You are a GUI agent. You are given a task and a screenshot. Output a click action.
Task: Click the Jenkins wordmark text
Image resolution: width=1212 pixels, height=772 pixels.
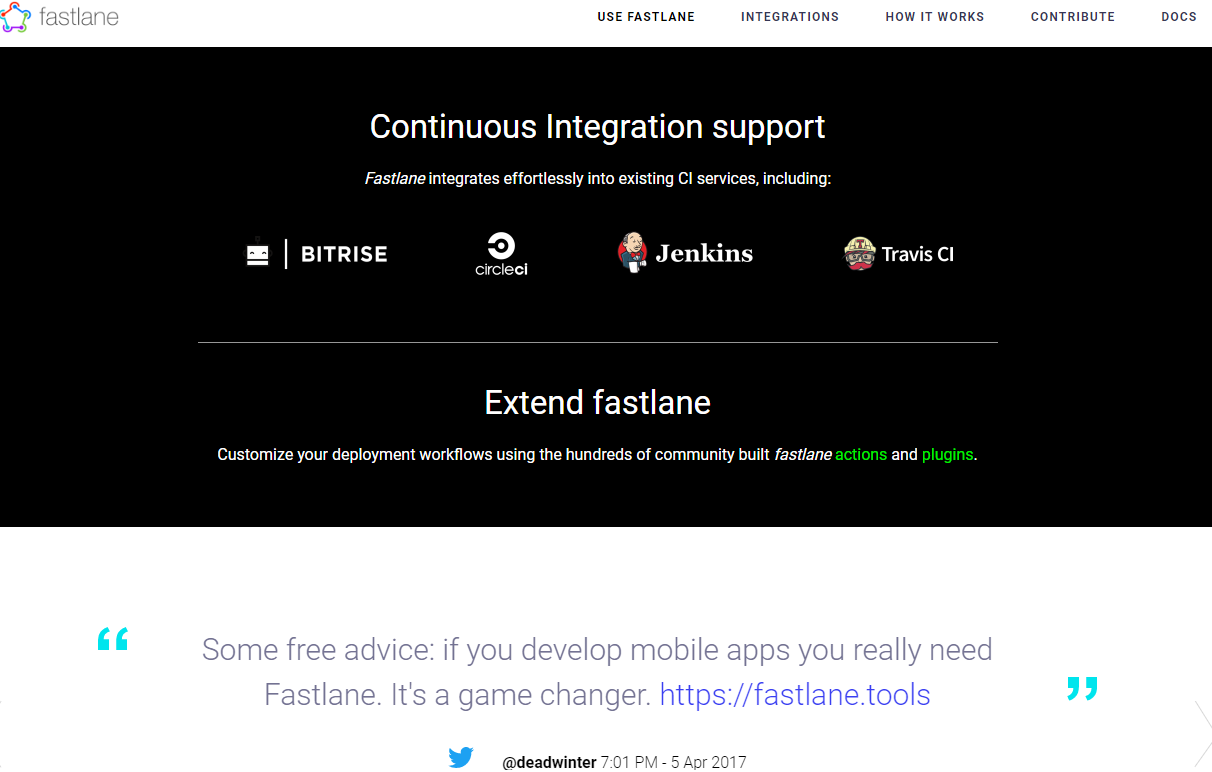coord(704,253)
